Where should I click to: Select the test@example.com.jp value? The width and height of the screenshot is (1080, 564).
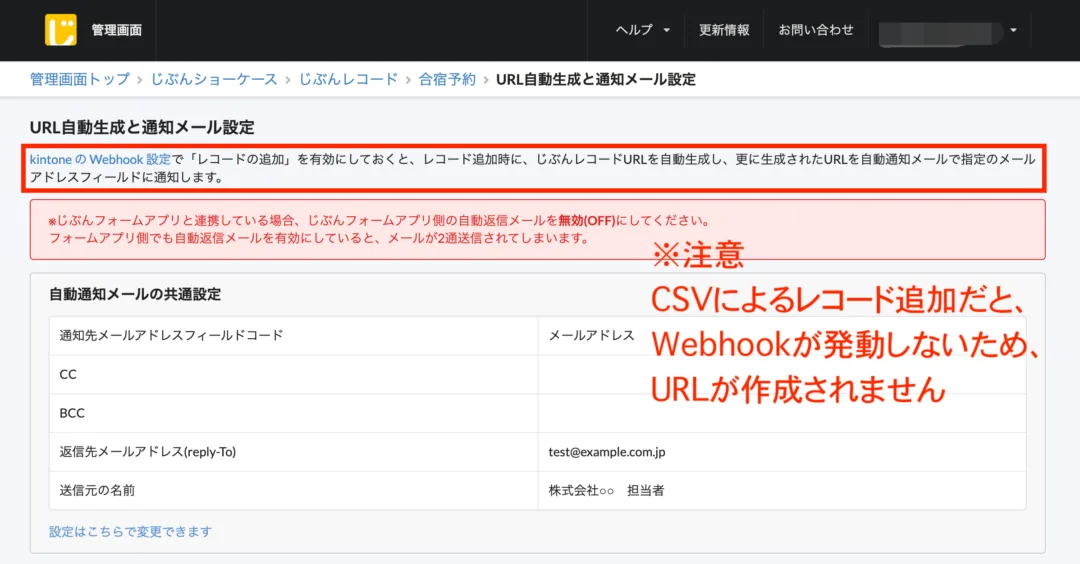607,452
